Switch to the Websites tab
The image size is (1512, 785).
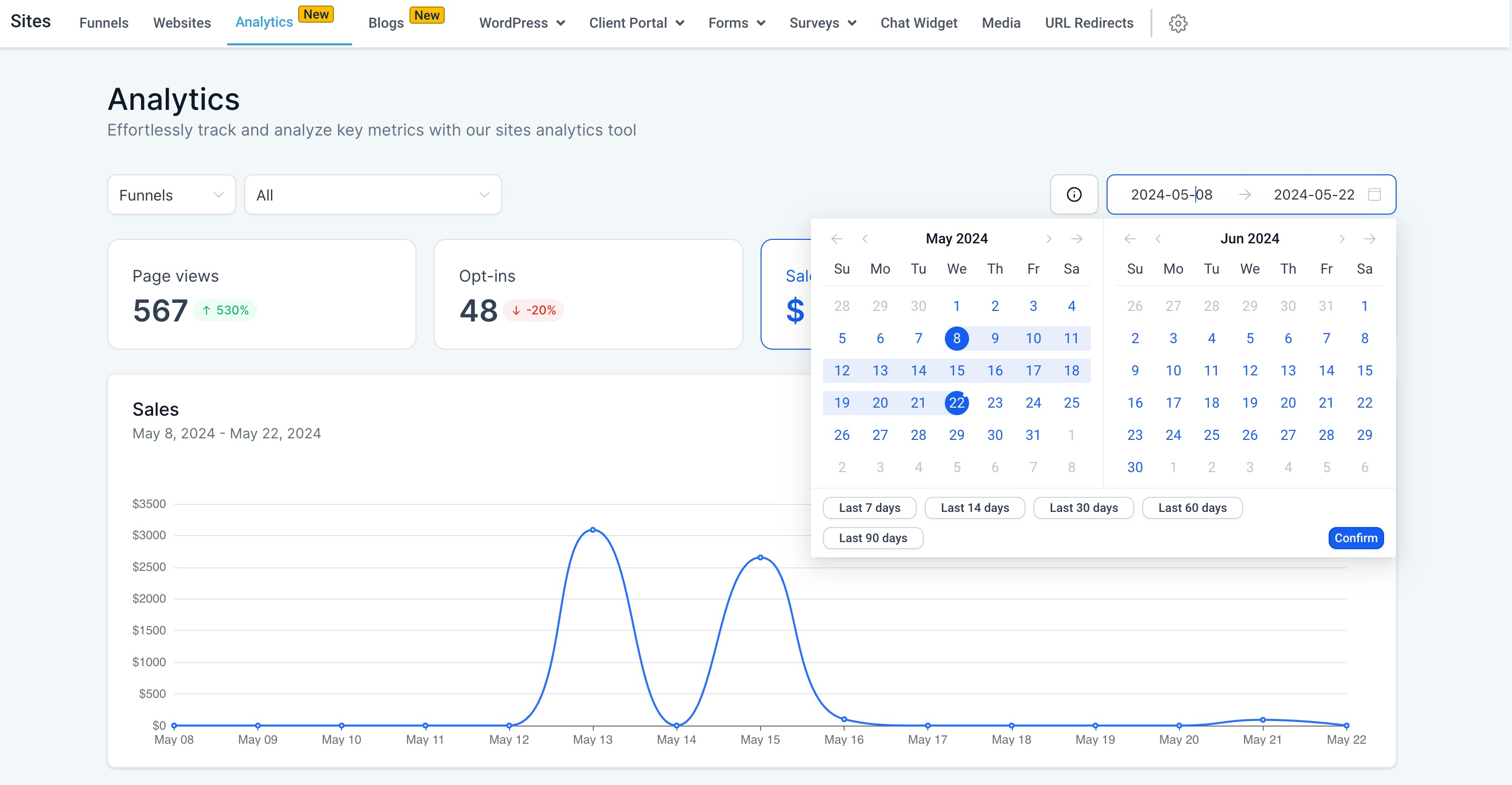click(x=182, y=23)
